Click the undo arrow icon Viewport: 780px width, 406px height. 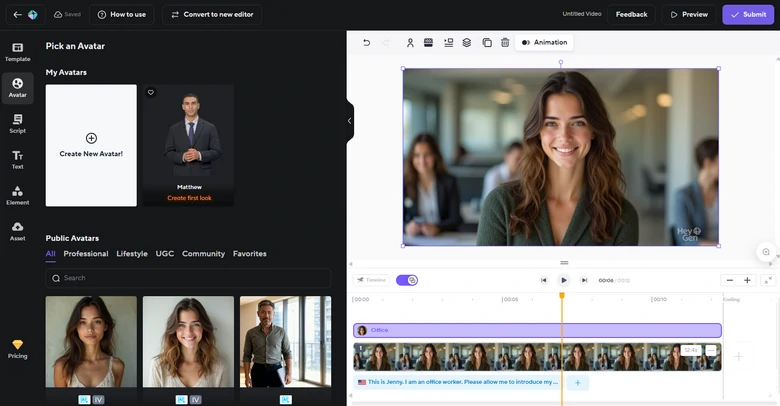366,43
